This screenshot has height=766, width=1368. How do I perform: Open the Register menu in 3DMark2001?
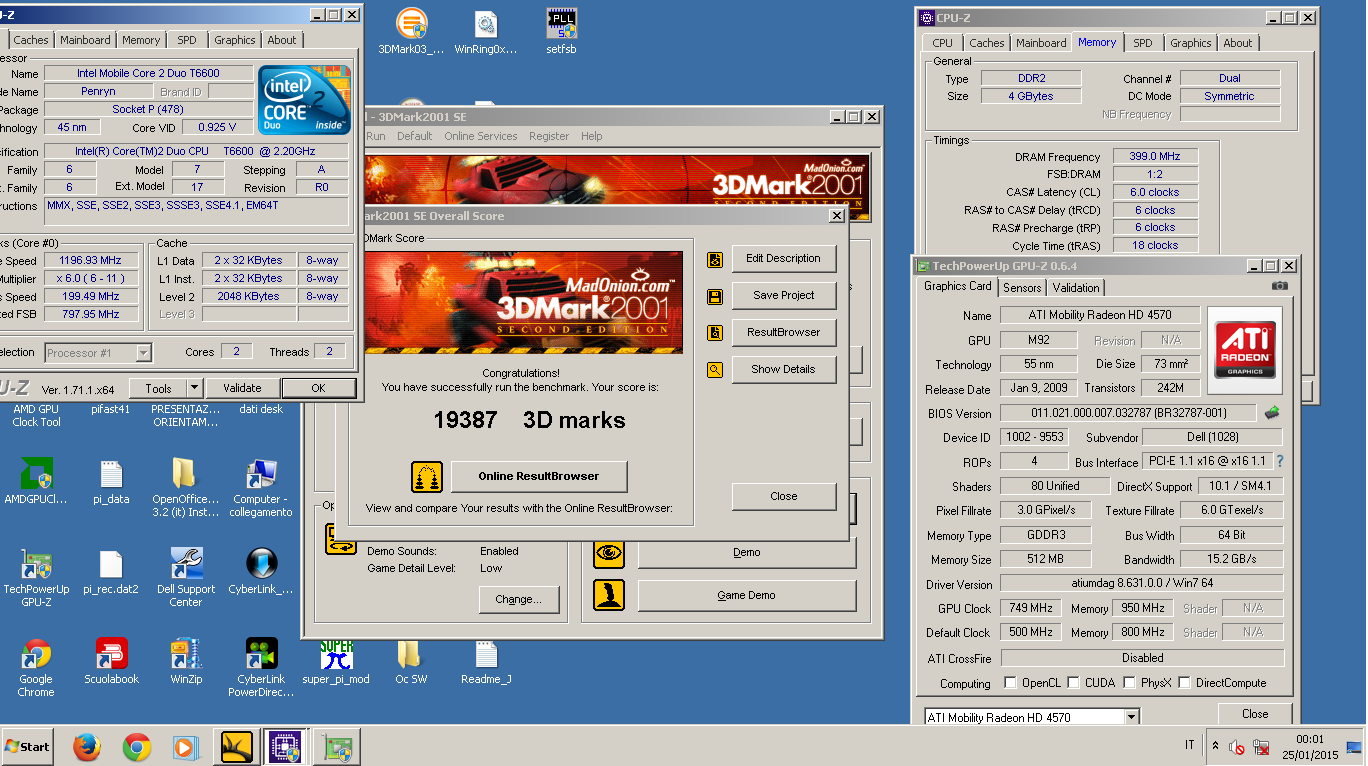click(x=549, y=136)
